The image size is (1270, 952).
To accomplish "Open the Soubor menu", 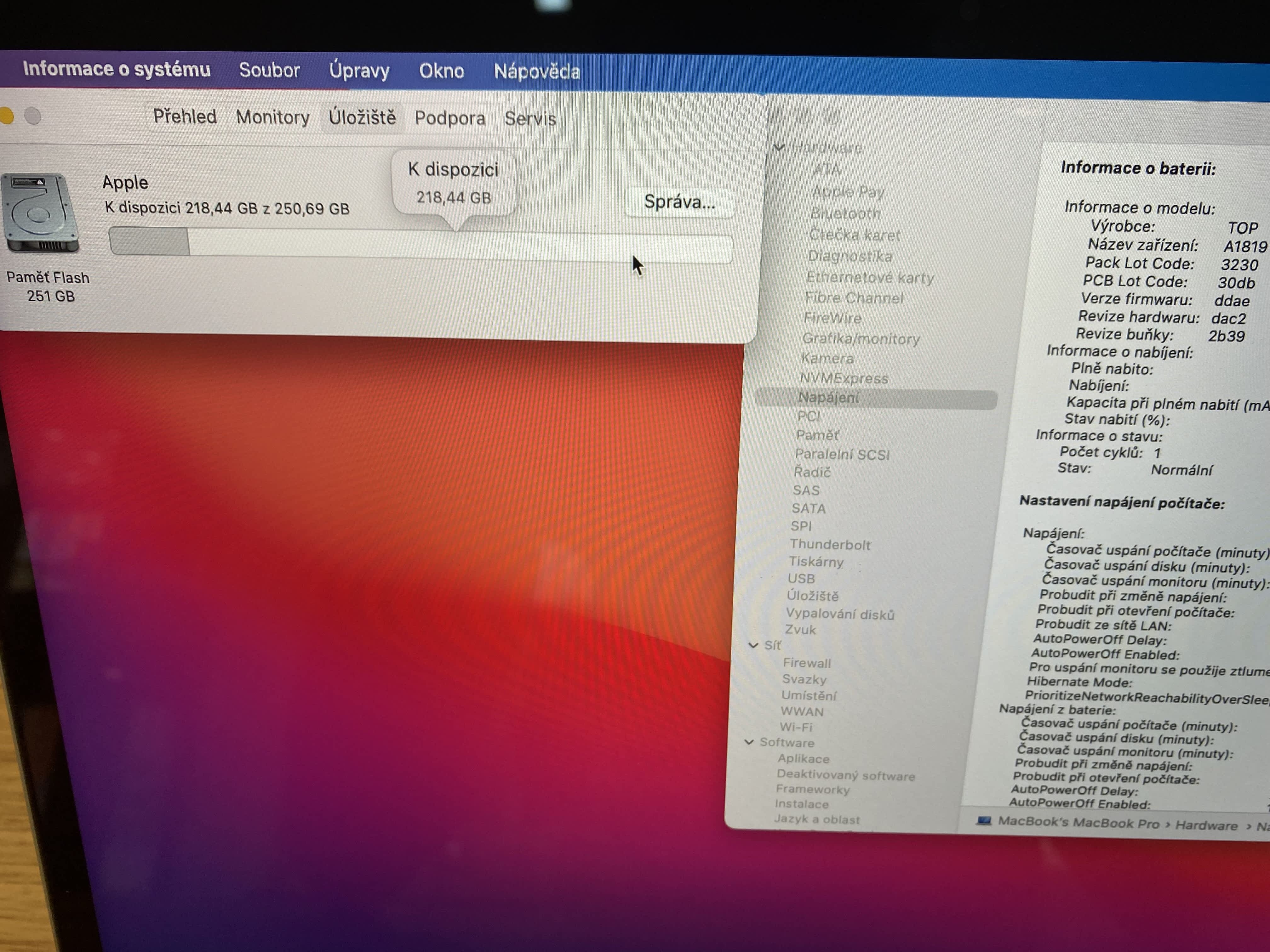I will 269,70.
